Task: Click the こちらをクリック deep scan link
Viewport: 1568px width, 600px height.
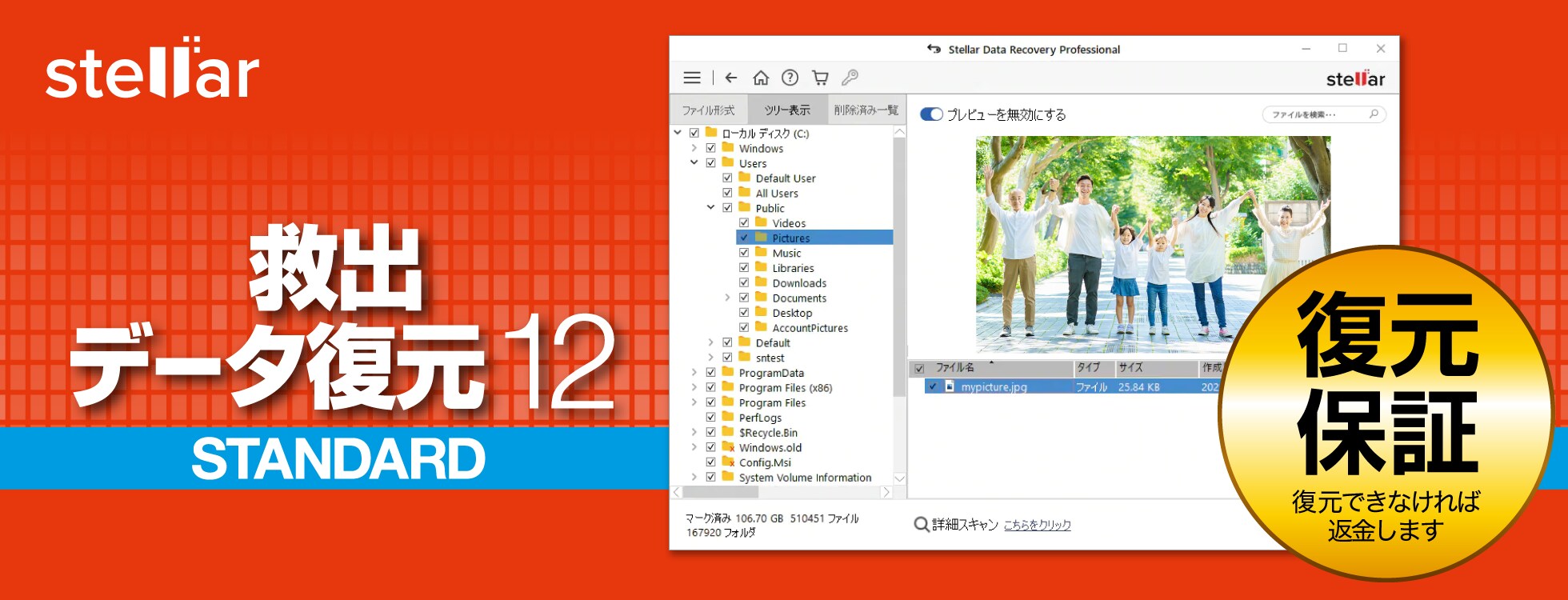Action: coord(1037,525)
